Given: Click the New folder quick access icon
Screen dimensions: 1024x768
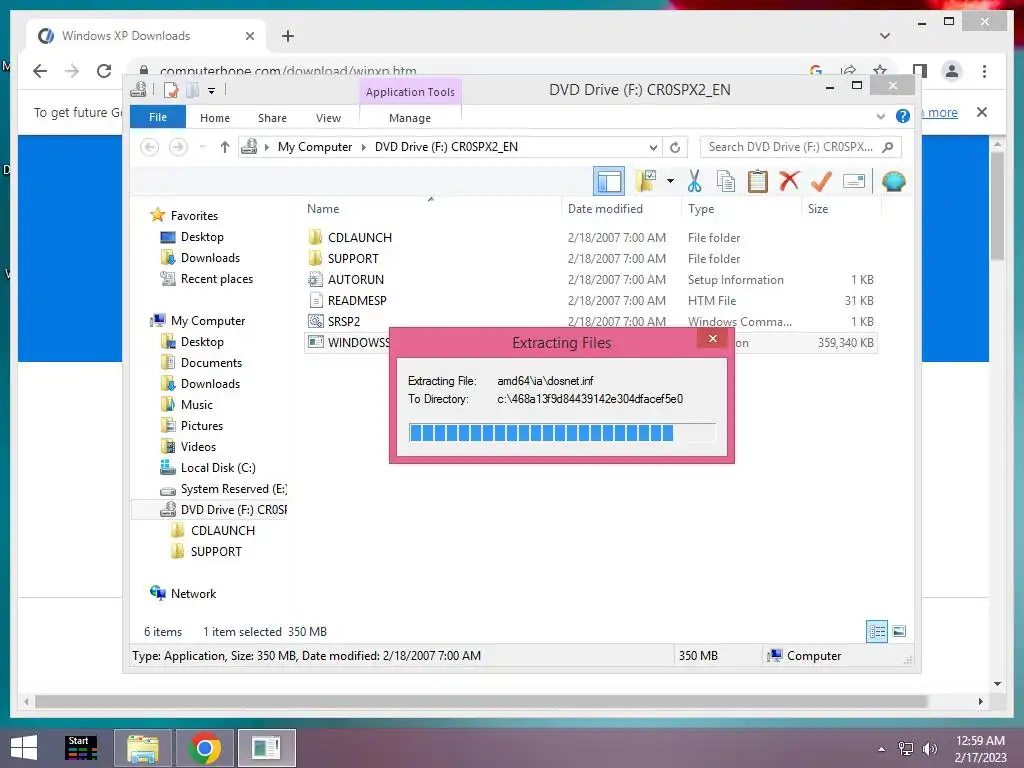Looking at the screenshot, I should [192, 89].
